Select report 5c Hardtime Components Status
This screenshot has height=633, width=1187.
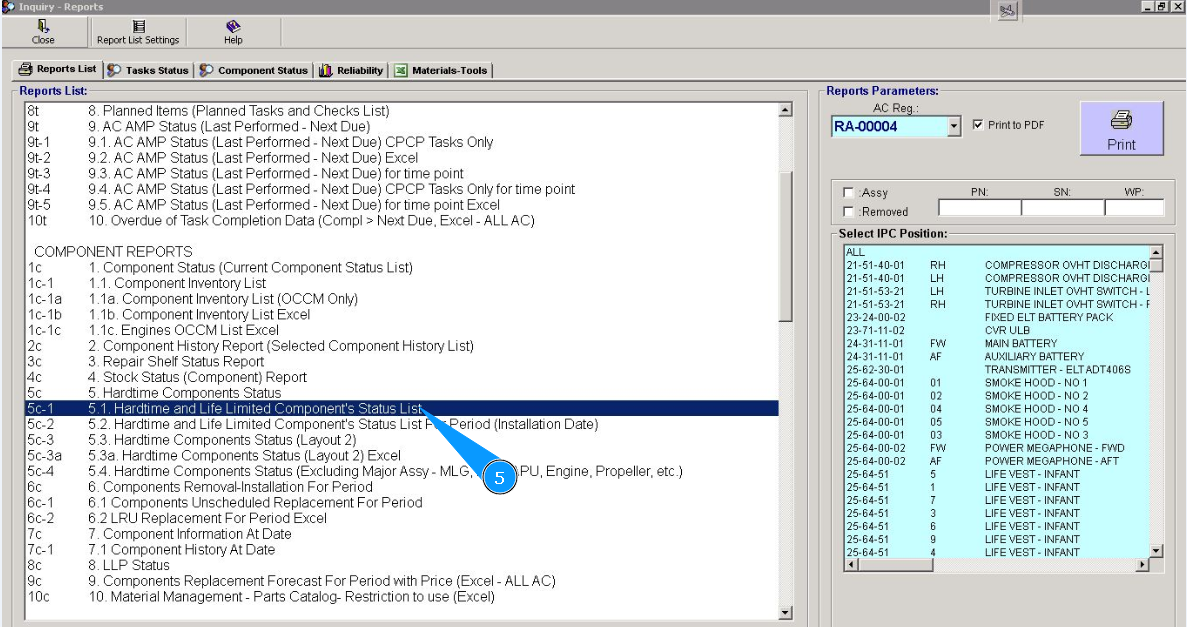[402, 393]
